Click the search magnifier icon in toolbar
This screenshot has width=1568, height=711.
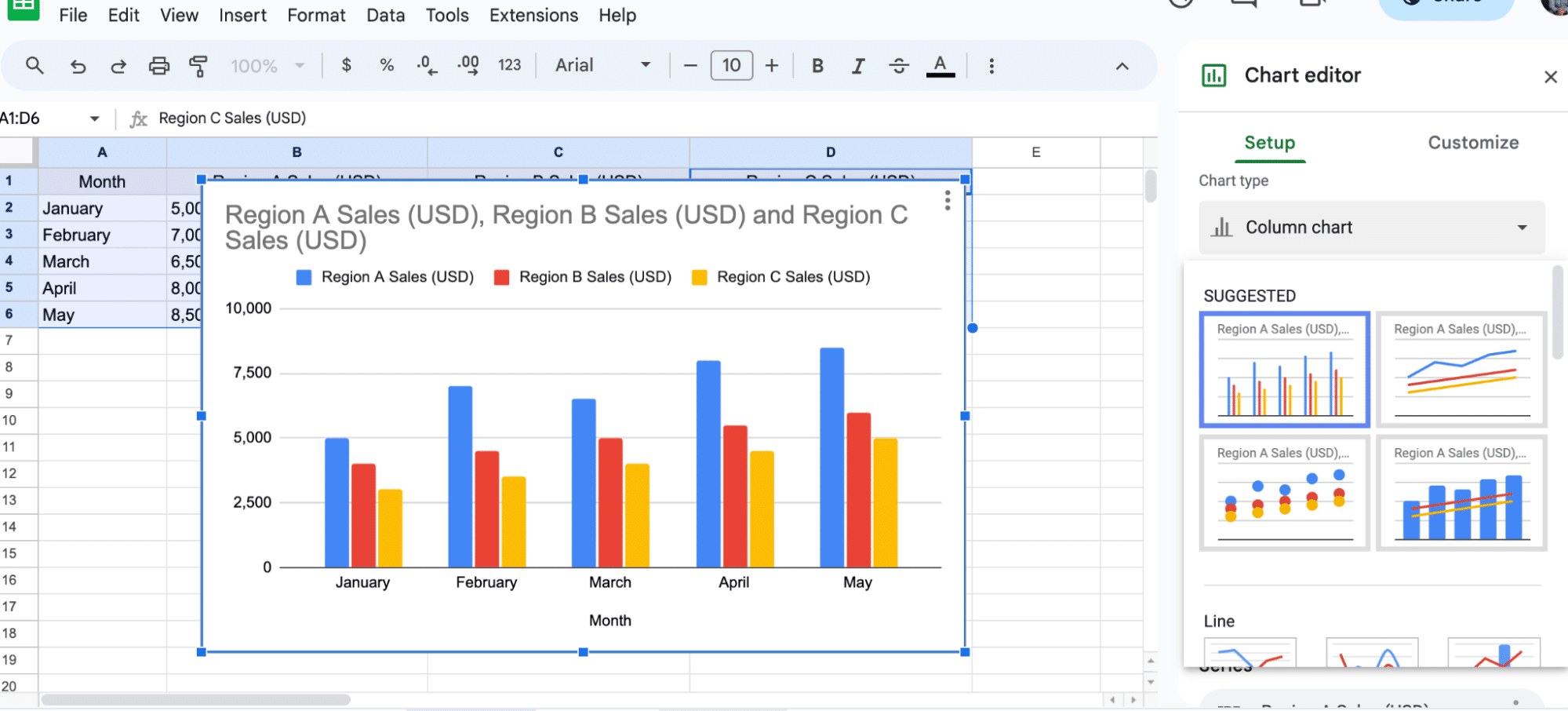(x=34, y=66)
